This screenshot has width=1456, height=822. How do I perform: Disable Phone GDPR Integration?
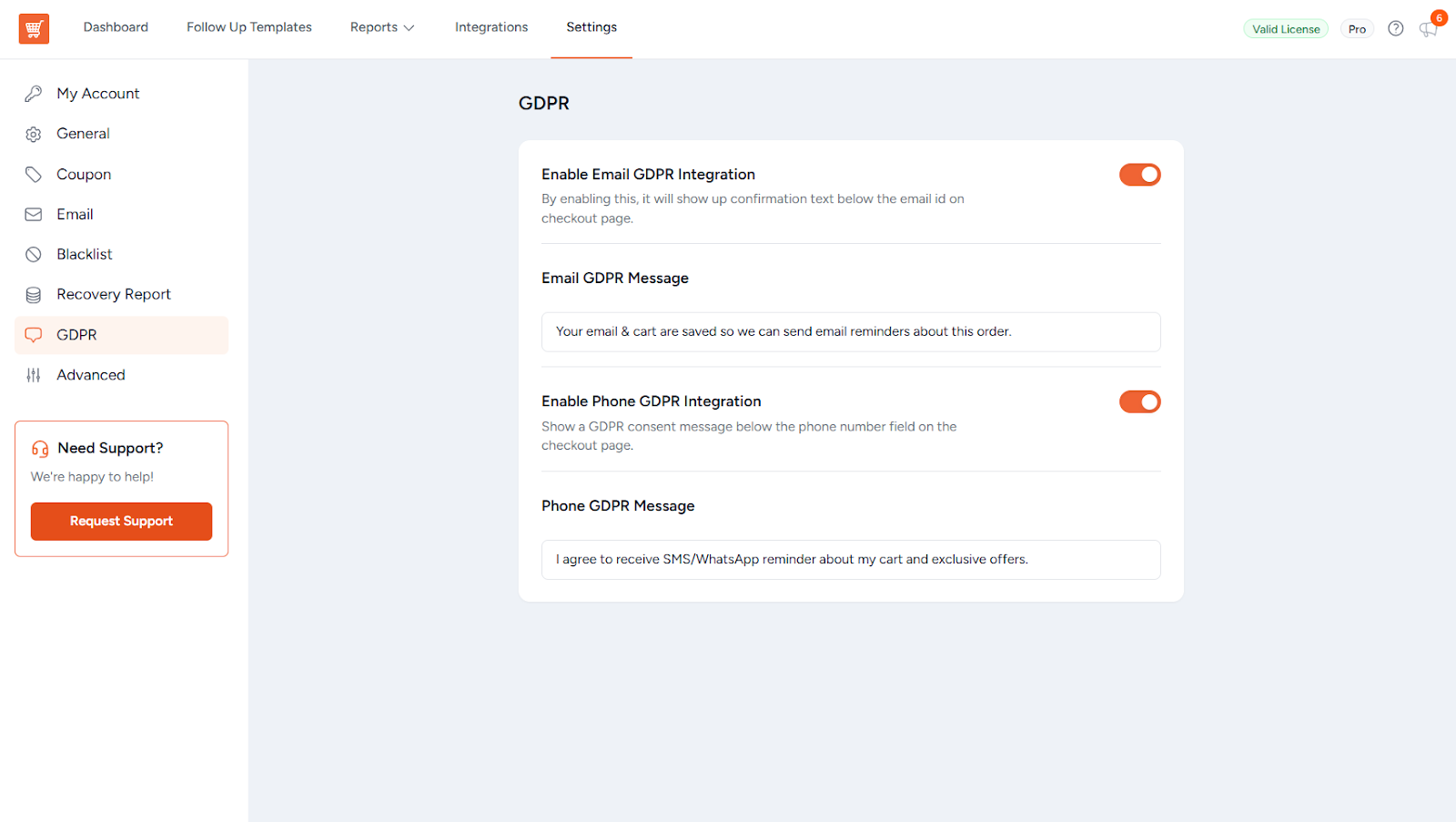pos(1139,401)
